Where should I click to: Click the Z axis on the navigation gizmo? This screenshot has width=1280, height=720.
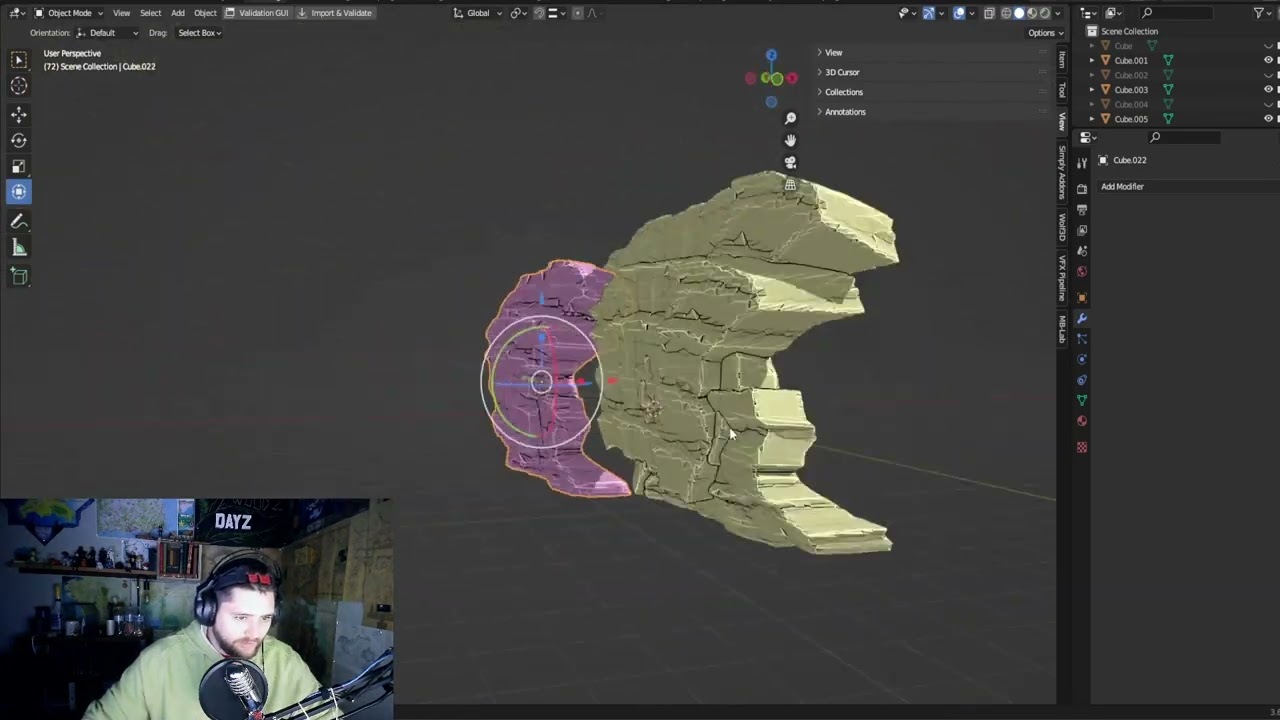click(771, 56)
